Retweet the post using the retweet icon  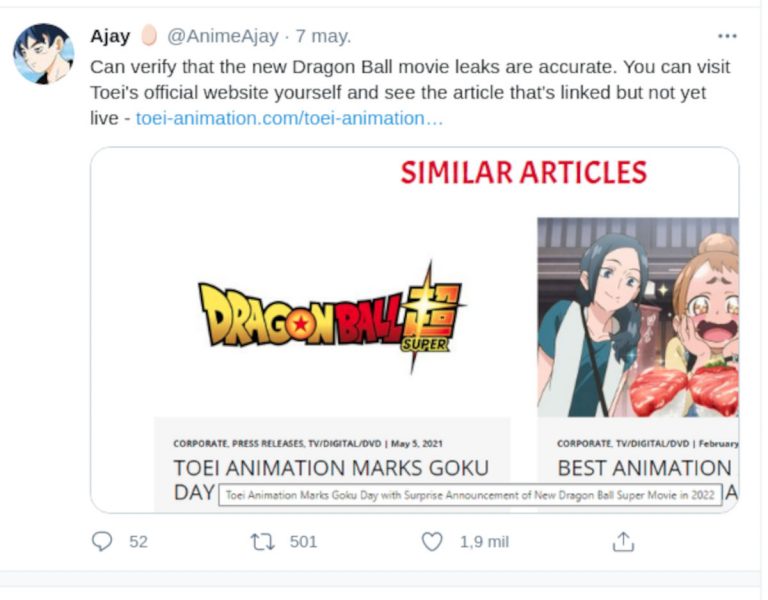point(261,542)
